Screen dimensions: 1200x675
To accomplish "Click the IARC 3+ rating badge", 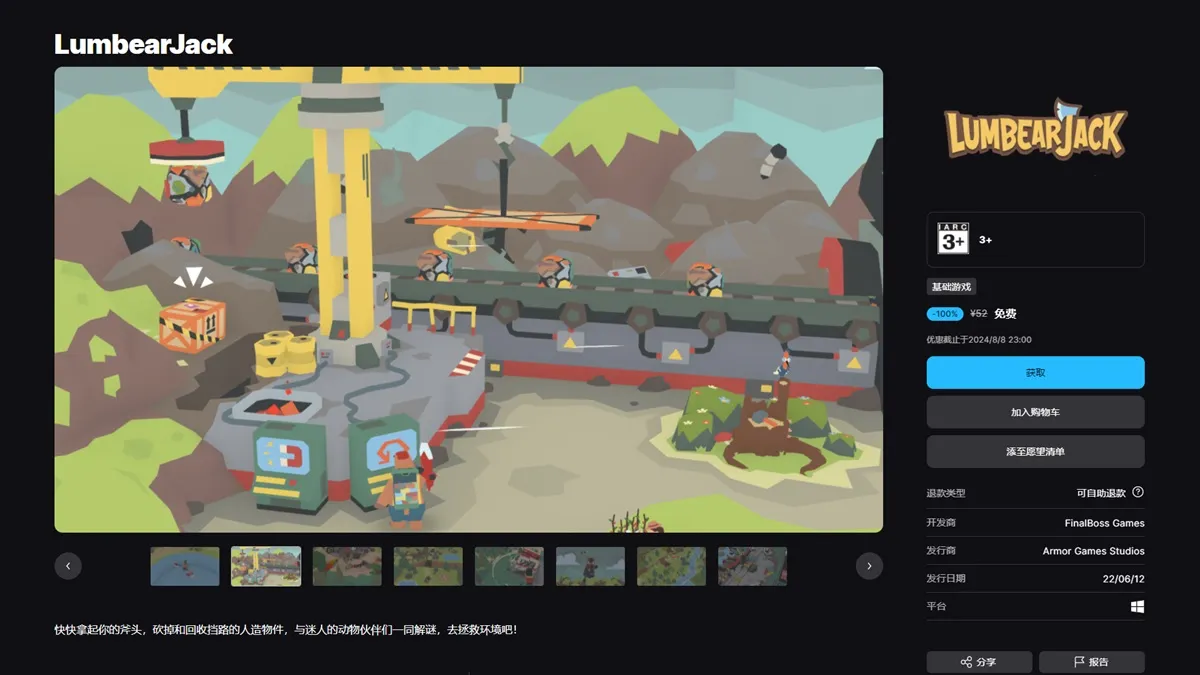I will [953, 239].
